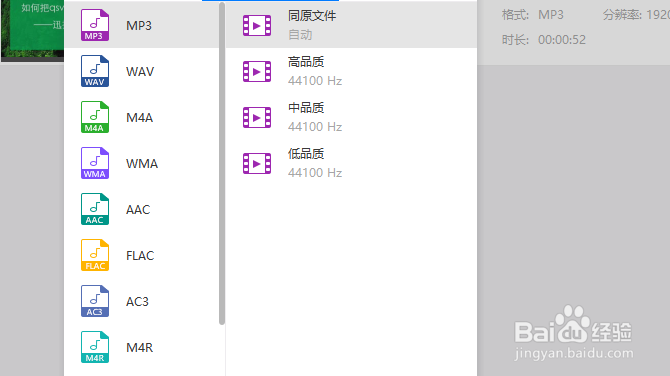Select 低品质 44100 Hz quality preset
Viewport: 670px width, 376px height.
pos(351,163)
